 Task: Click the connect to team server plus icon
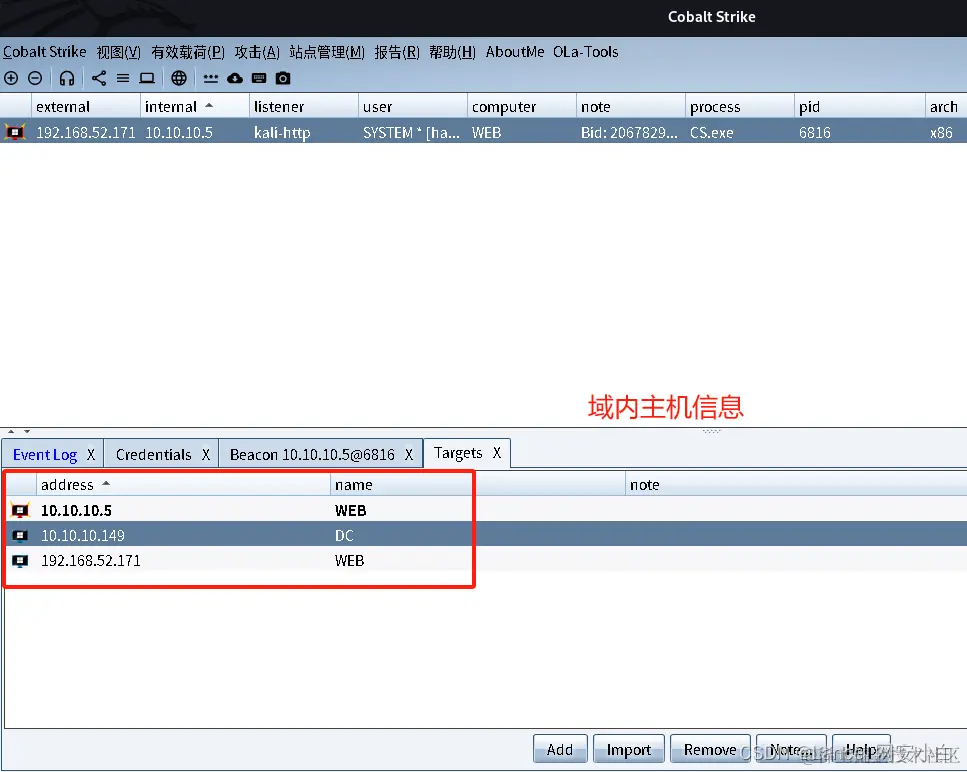coord(11,78)
